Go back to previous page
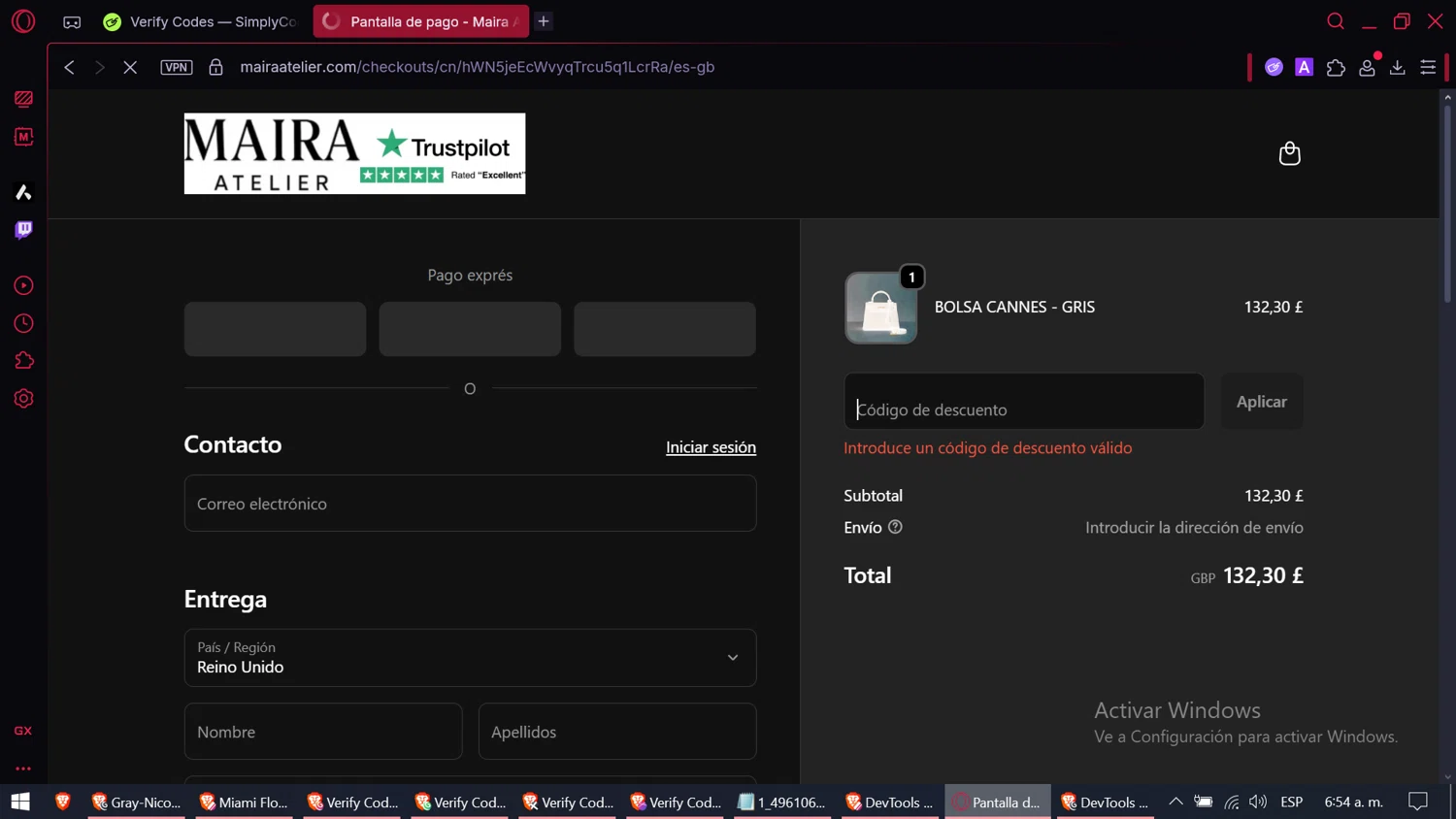The width and height of the screenshot is (1456, 819). (x=69, y=67)
